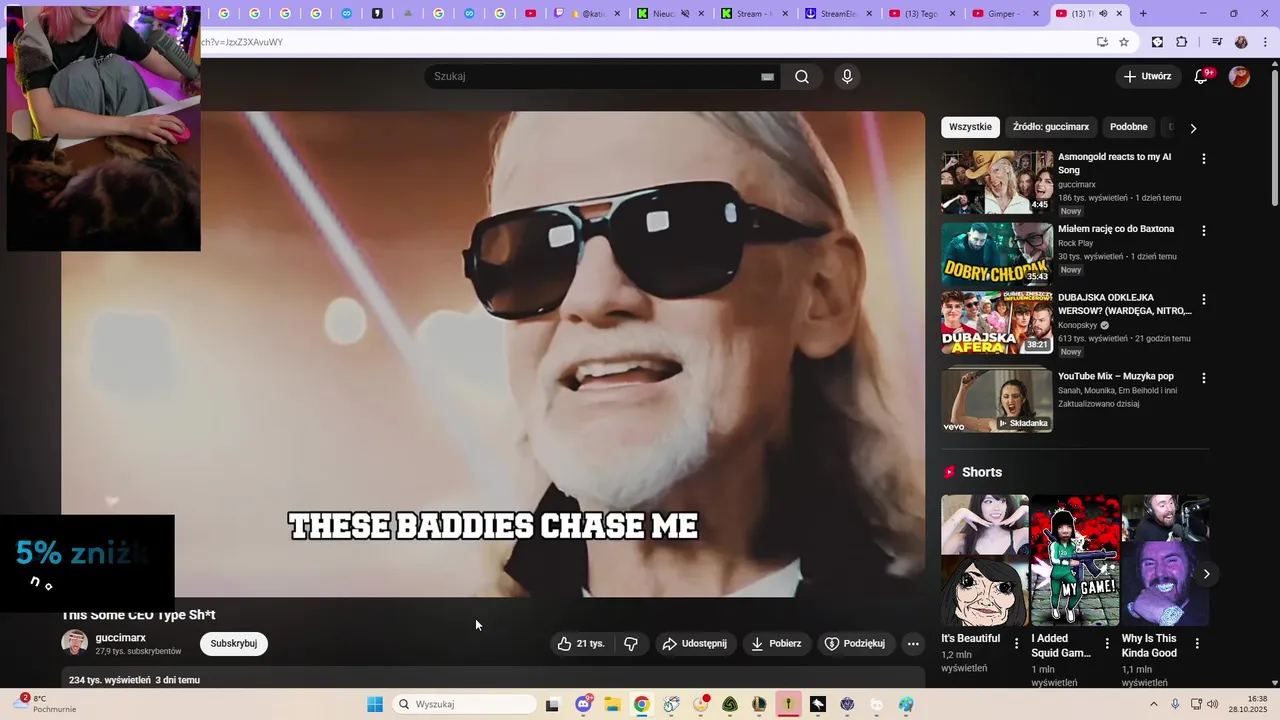
Task: Open DUBAJSKA AFERA video thumbnail
Action: pos(997,323)
